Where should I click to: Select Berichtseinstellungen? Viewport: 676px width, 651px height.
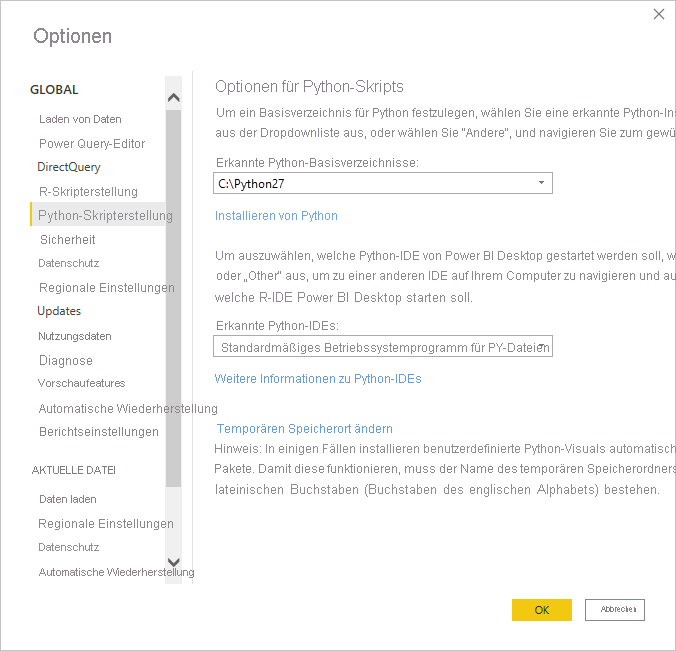(99, 432)
